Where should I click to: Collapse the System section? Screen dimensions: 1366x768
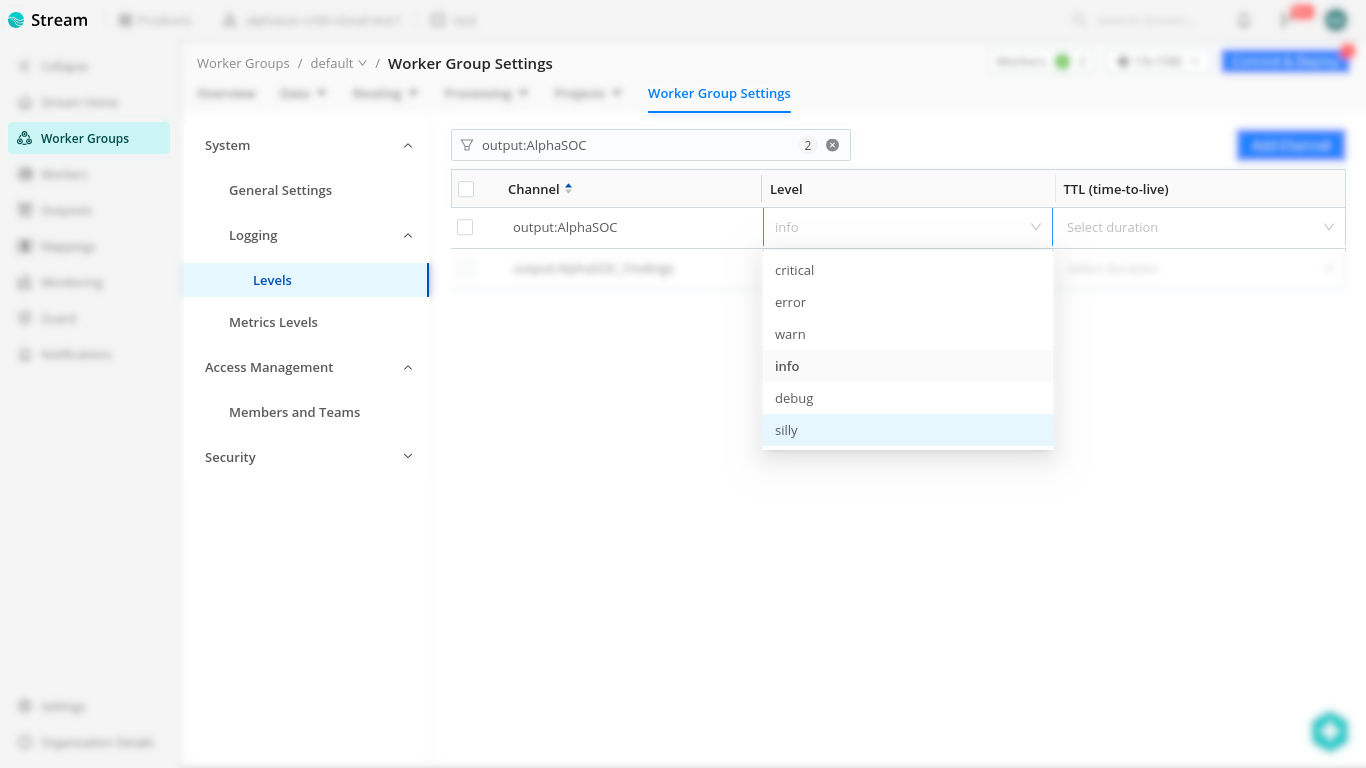click(407, 145)
